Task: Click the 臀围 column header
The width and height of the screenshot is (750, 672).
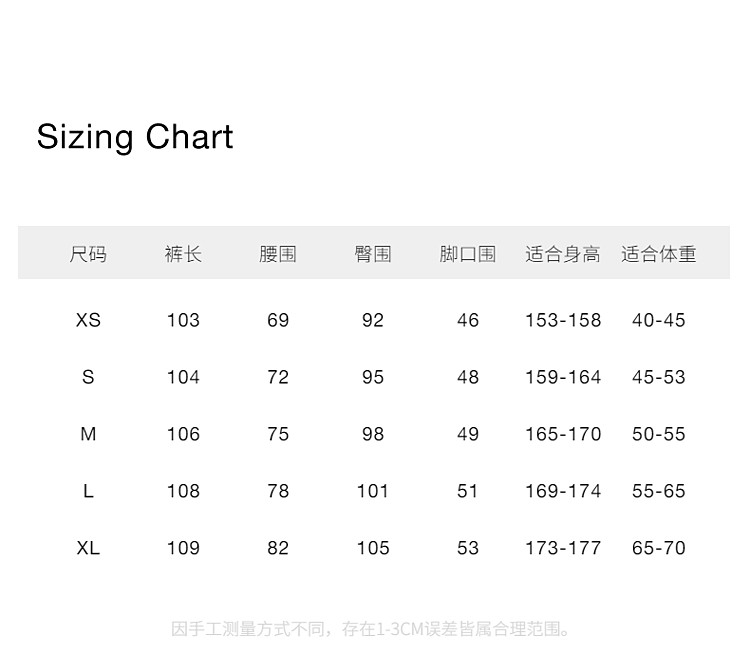Action: pos(373,254)
